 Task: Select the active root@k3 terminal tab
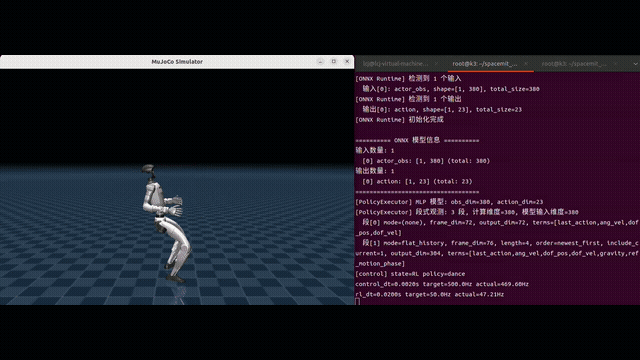click(484, 64)
